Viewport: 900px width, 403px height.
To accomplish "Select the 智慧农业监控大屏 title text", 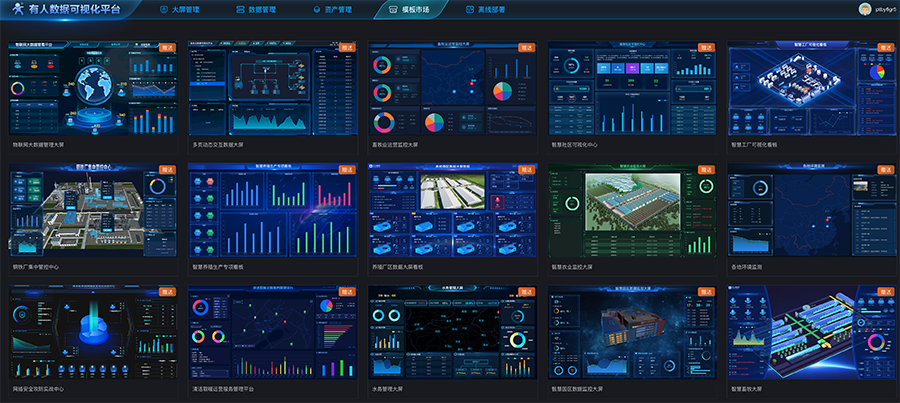I will pos(572,267).
